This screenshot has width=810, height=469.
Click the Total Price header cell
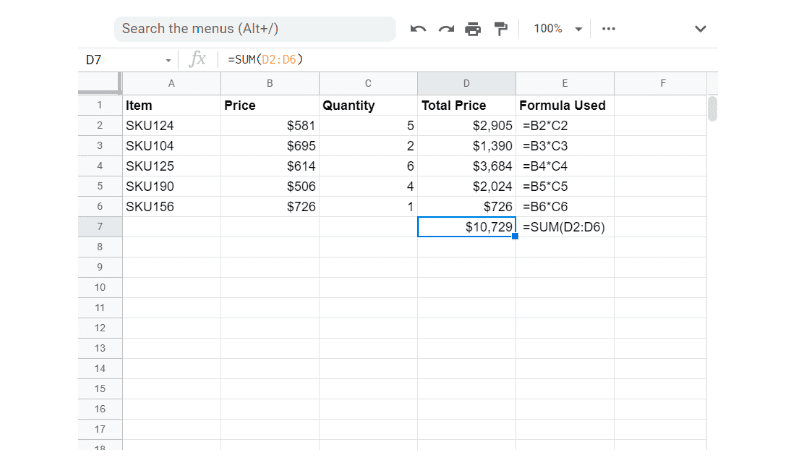[467, 105]
